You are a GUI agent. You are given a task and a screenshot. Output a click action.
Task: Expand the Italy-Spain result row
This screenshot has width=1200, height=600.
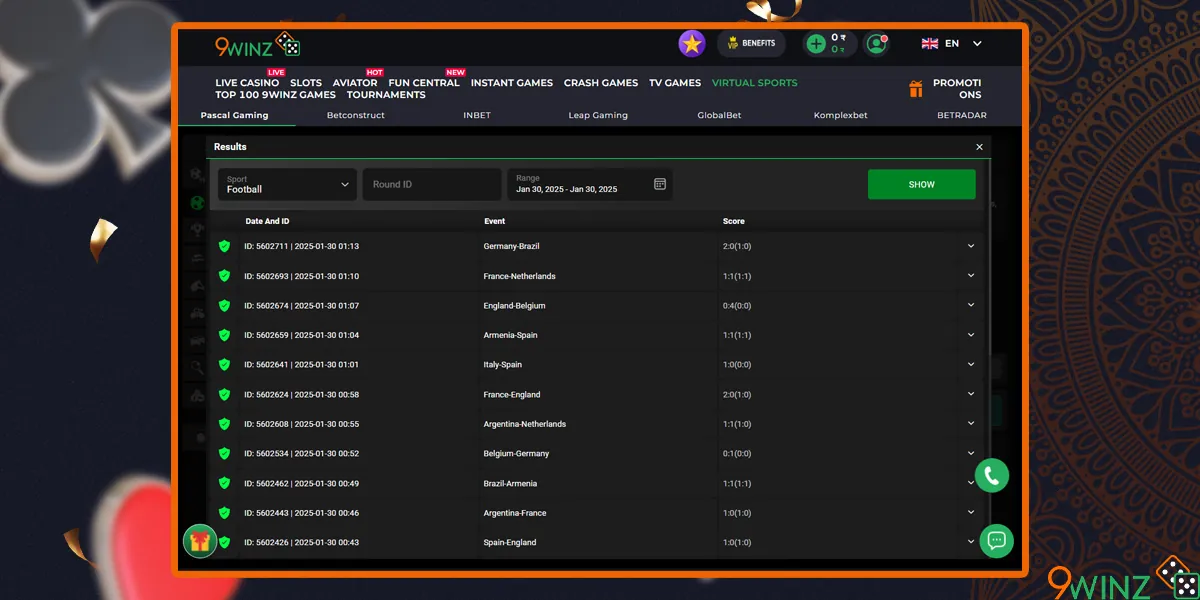(971, 365)
